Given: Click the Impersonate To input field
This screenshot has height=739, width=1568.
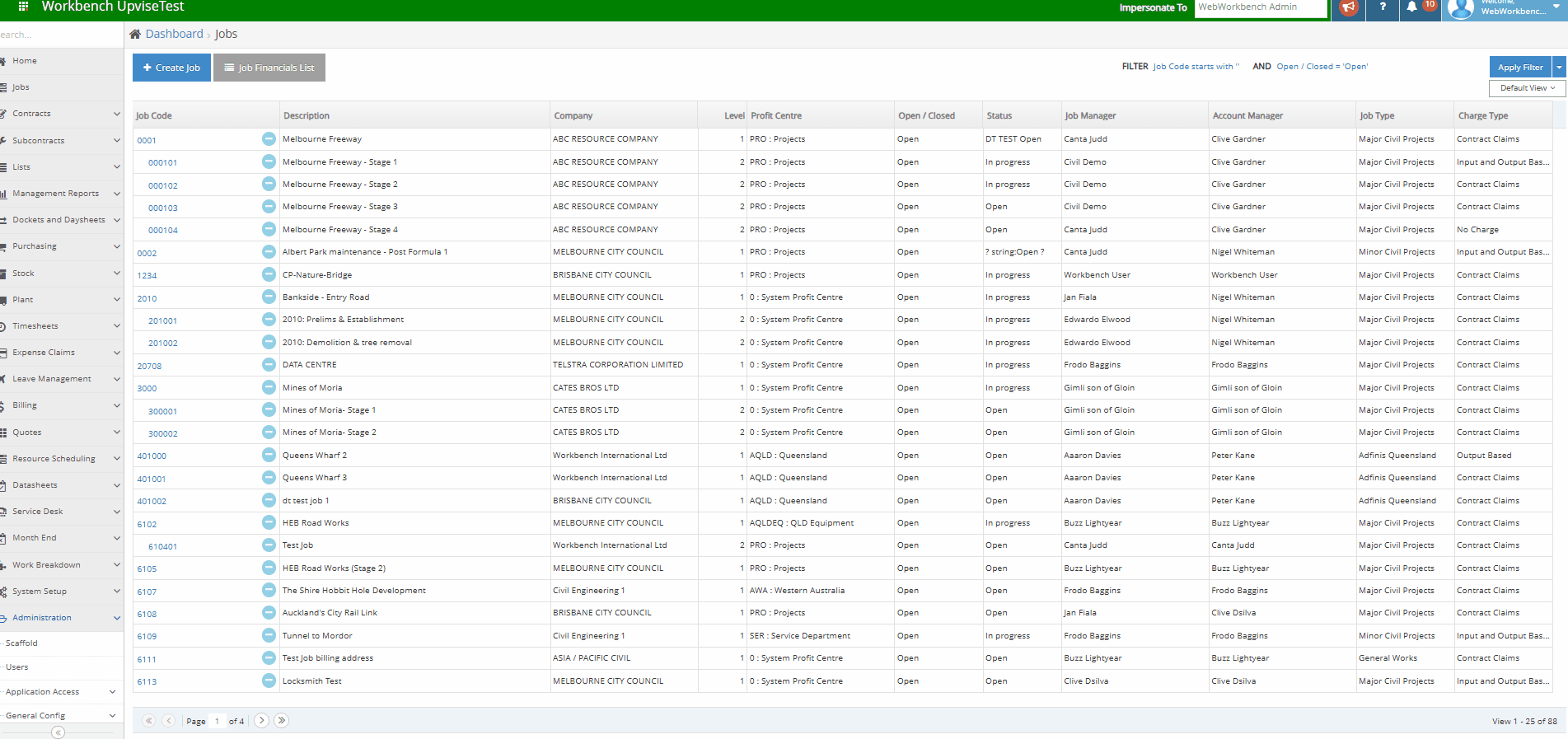Looking at the screenshot, I should click(1261, 7).
